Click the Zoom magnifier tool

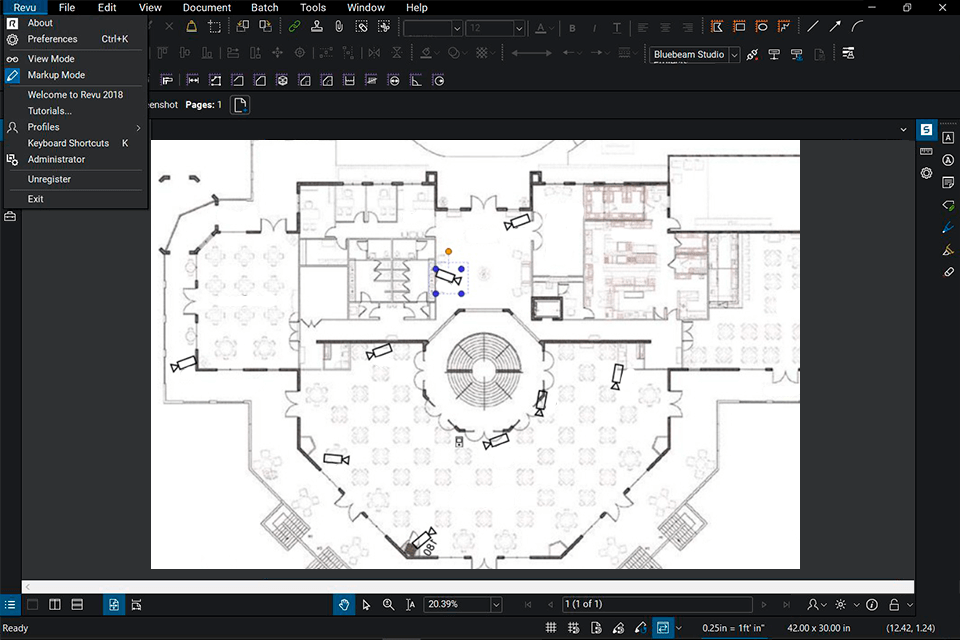[x=388, y=604]
